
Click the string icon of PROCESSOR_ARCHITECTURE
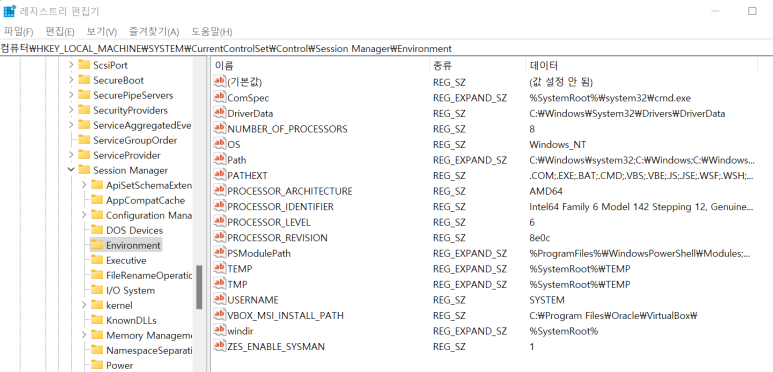[x=220, y=191]
